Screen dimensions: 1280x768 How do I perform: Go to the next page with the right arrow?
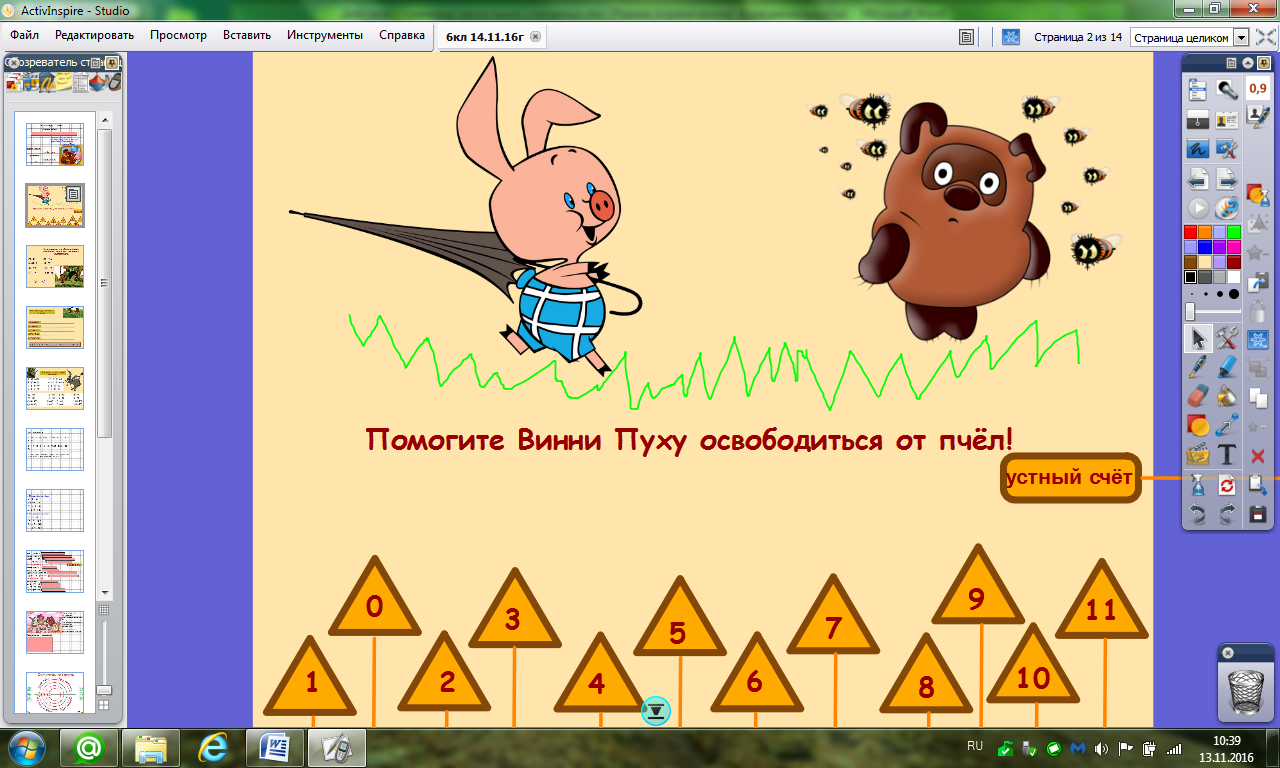(x=1227, y=180)
